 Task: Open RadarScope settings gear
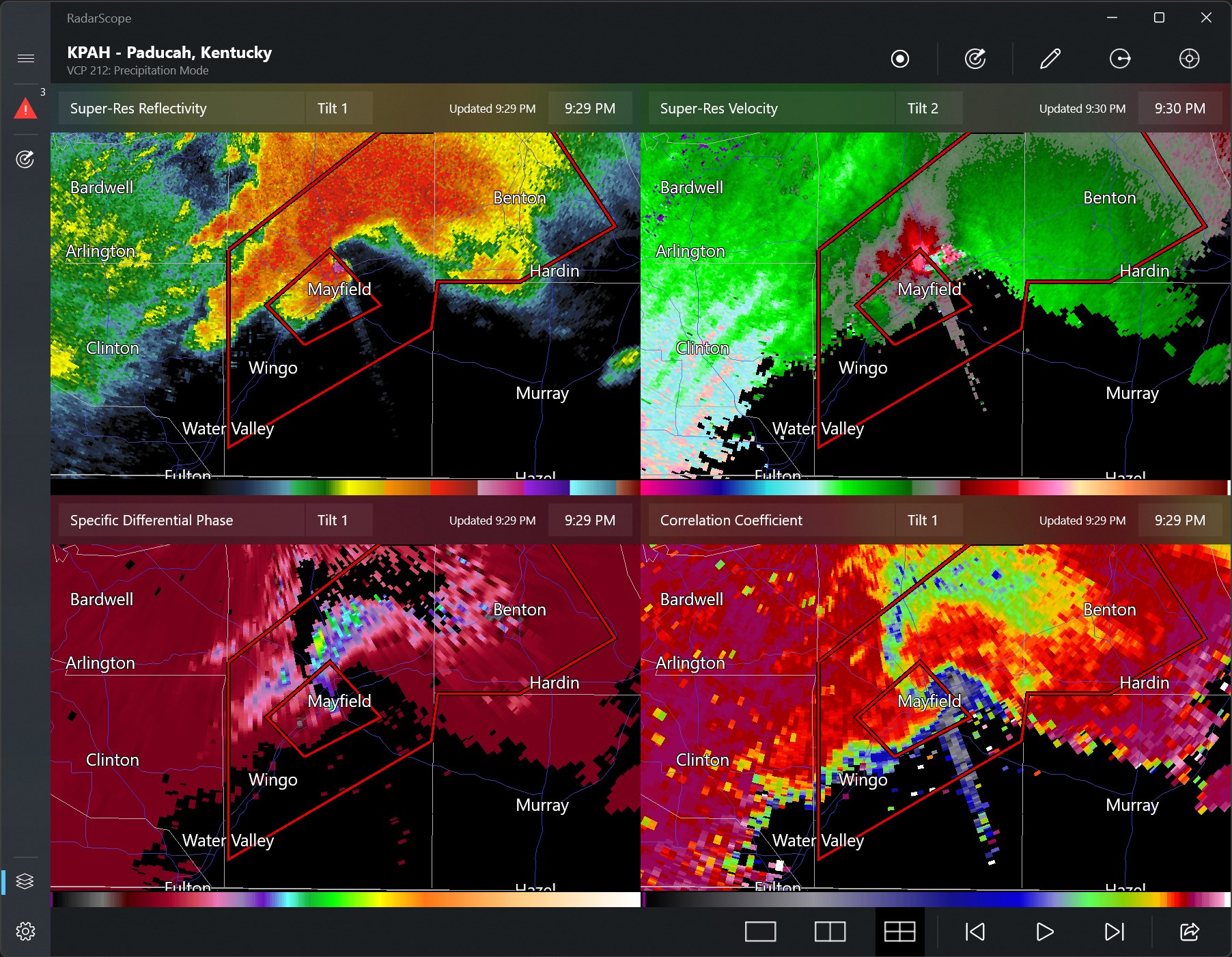click(x=26, y=931)
